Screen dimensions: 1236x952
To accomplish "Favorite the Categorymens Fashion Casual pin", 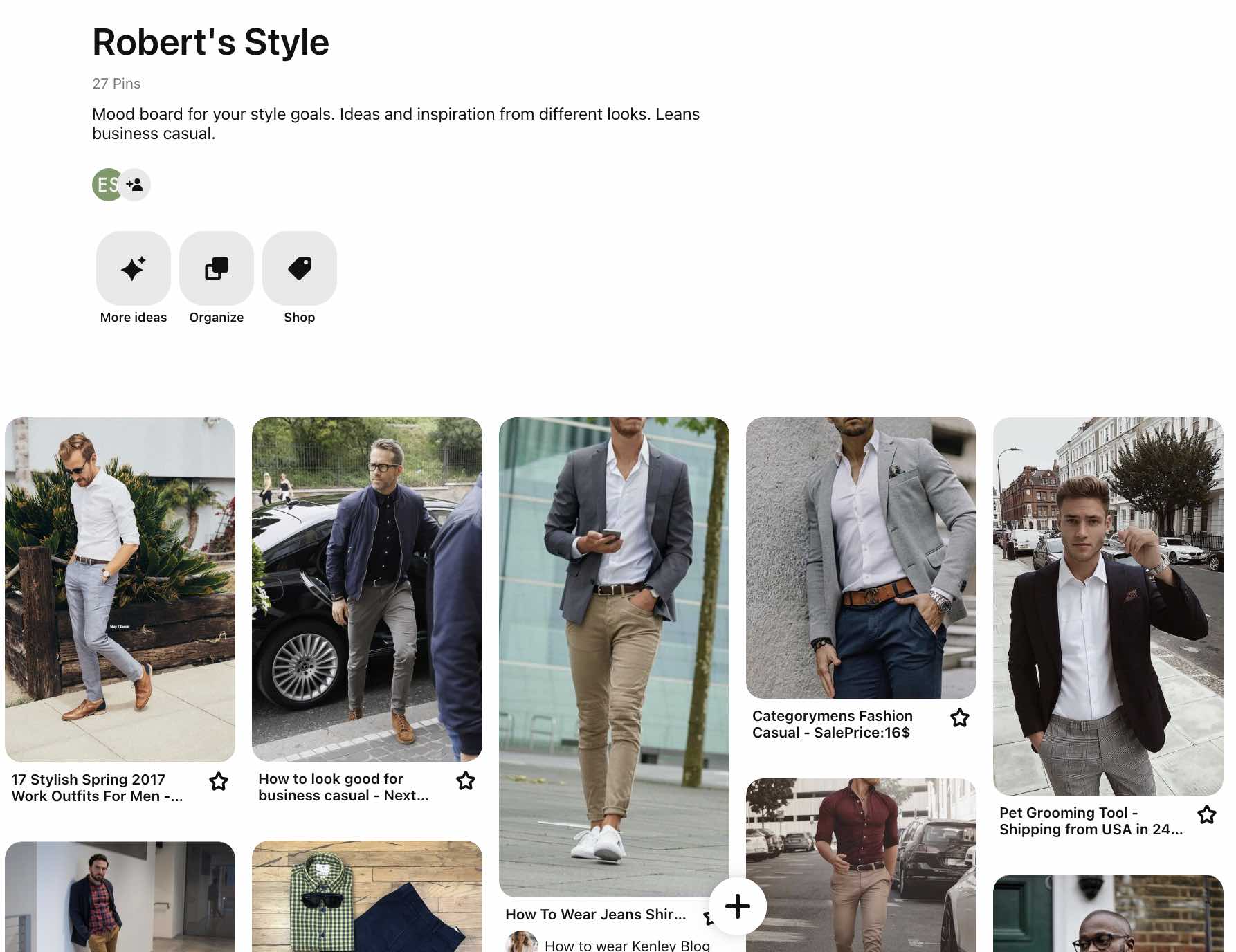I will 960,717.
